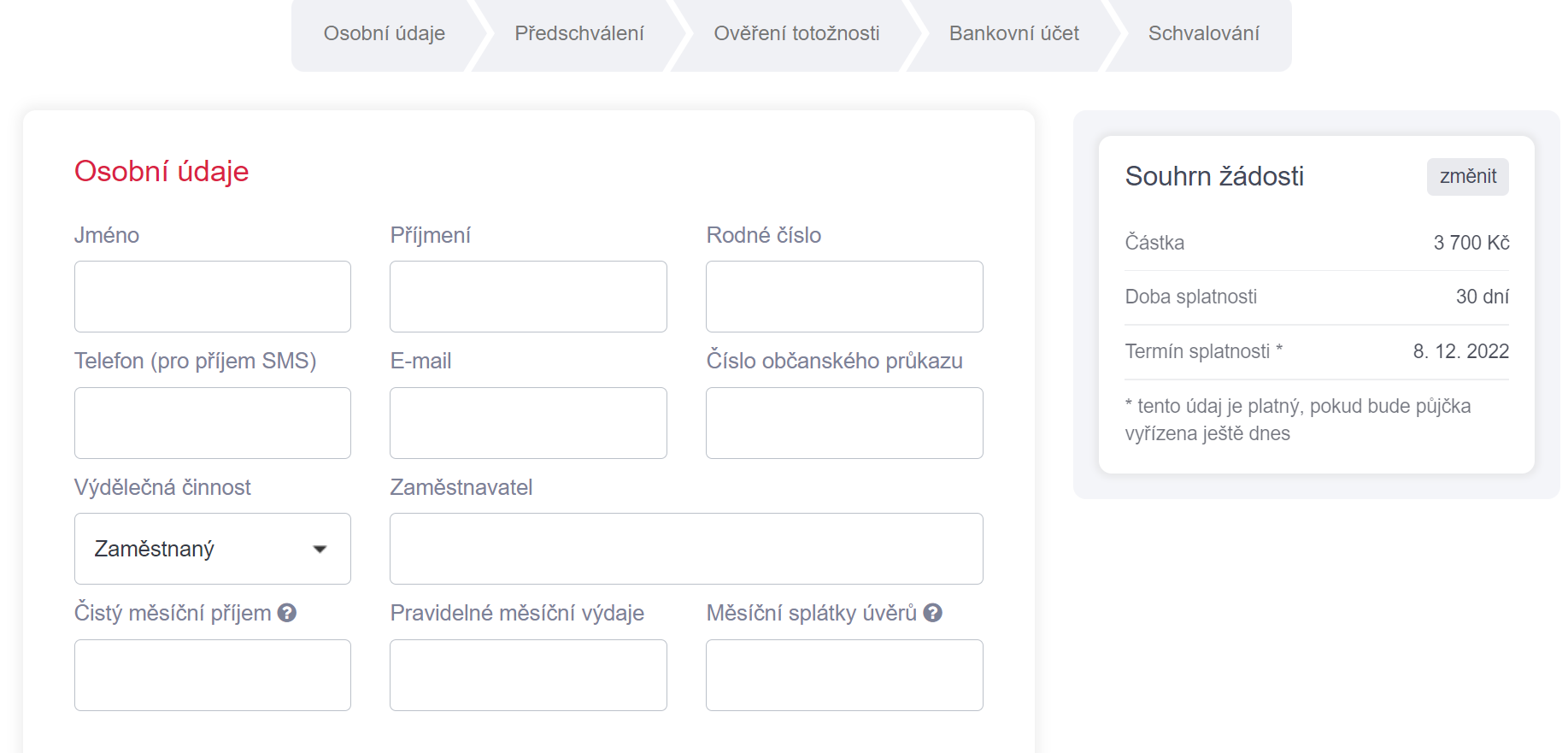This screenshot has height=753, width=1568.
Task: Go to the Osobní údaje step
Action: coord(384,33)
